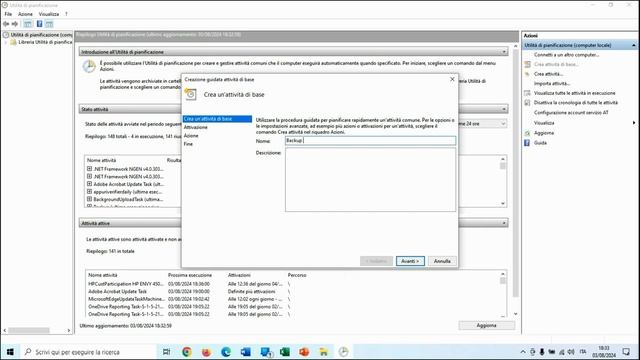
Task: Select Azione step in wizard
Action: tap(191, 136)
